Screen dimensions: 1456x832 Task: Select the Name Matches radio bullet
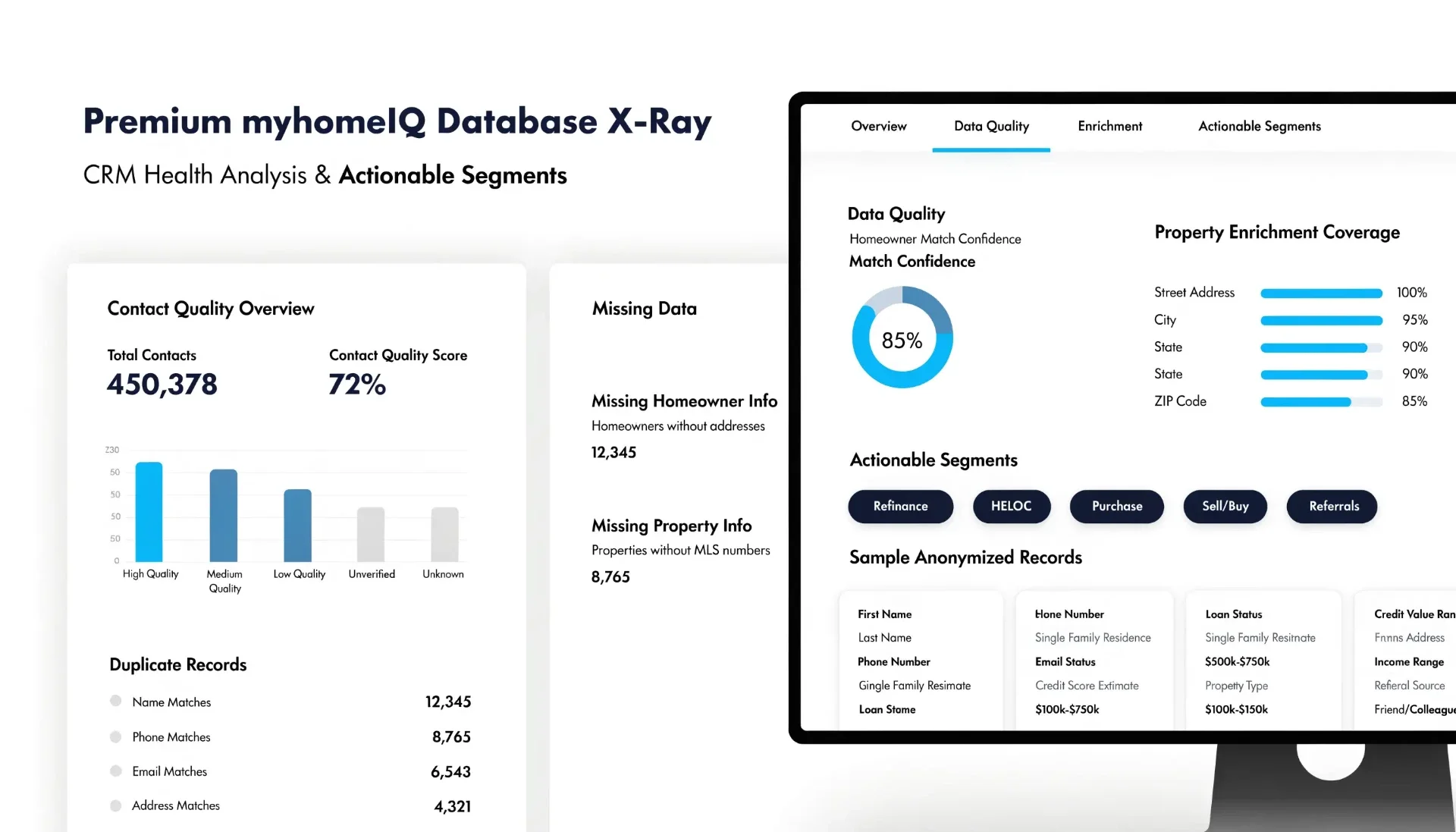pyautogui.click(x=115, y=701)
